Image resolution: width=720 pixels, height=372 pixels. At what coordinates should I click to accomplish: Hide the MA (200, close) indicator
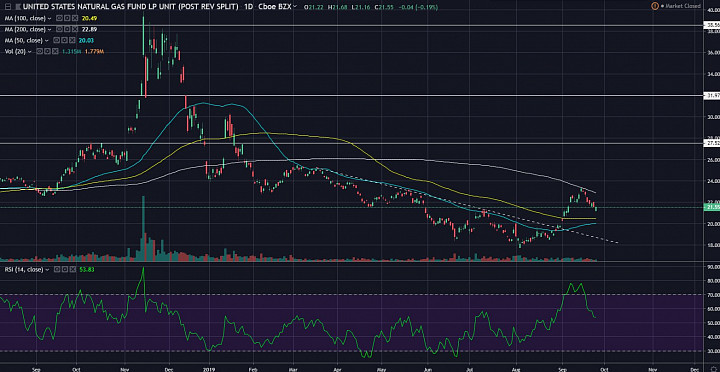coord(59,29)
